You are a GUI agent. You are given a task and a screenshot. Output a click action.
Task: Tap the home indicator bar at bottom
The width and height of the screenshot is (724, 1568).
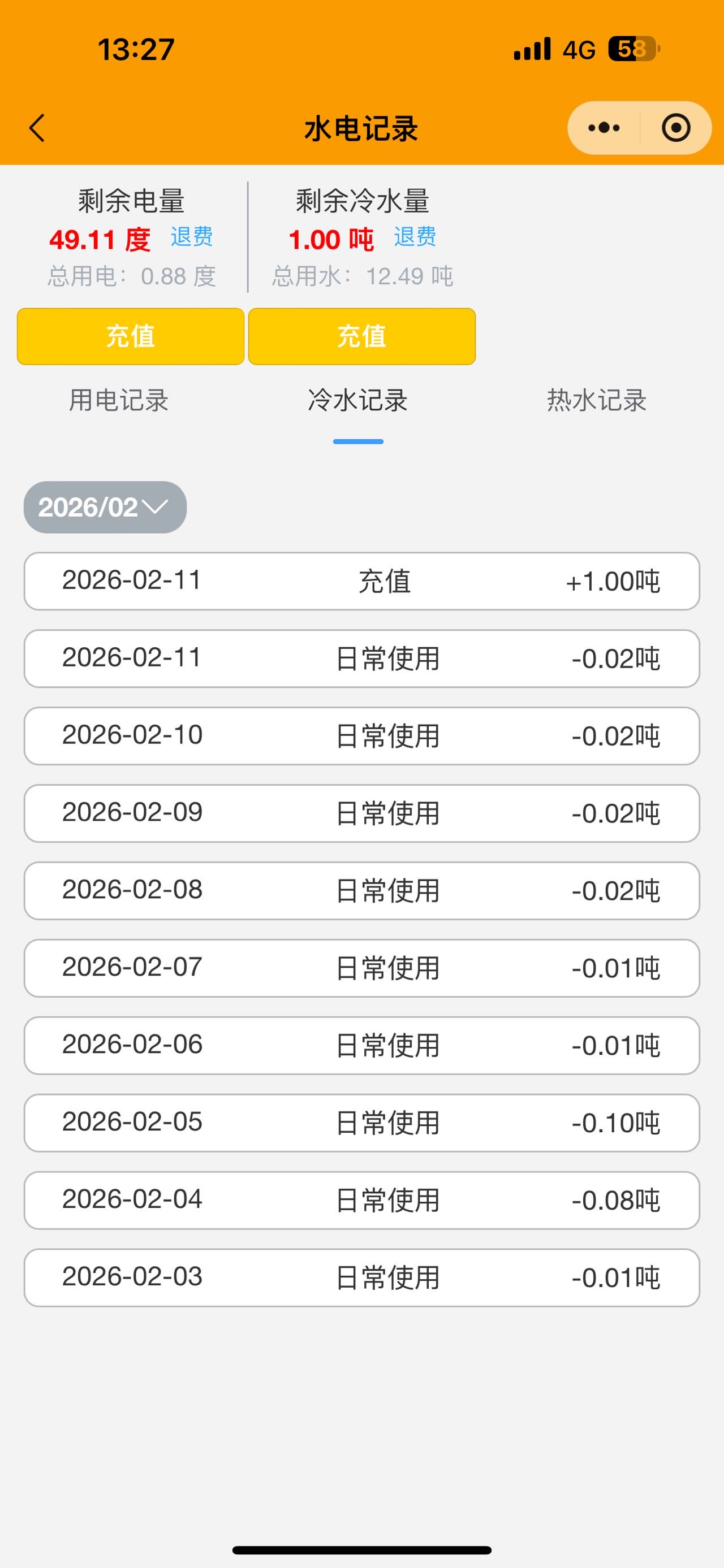pyautogui.click(x=361, y=1550)
